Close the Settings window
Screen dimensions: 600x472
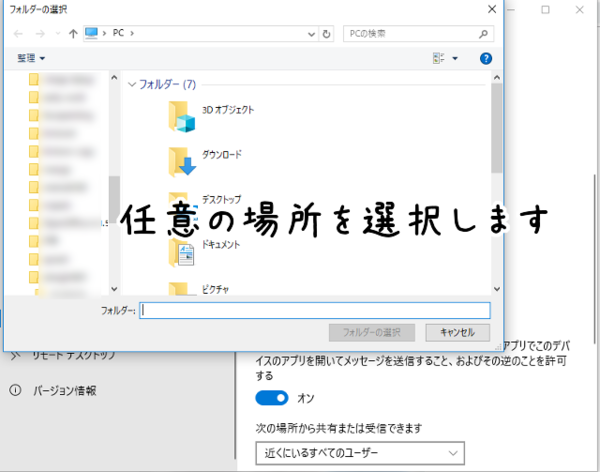point(580,10)
